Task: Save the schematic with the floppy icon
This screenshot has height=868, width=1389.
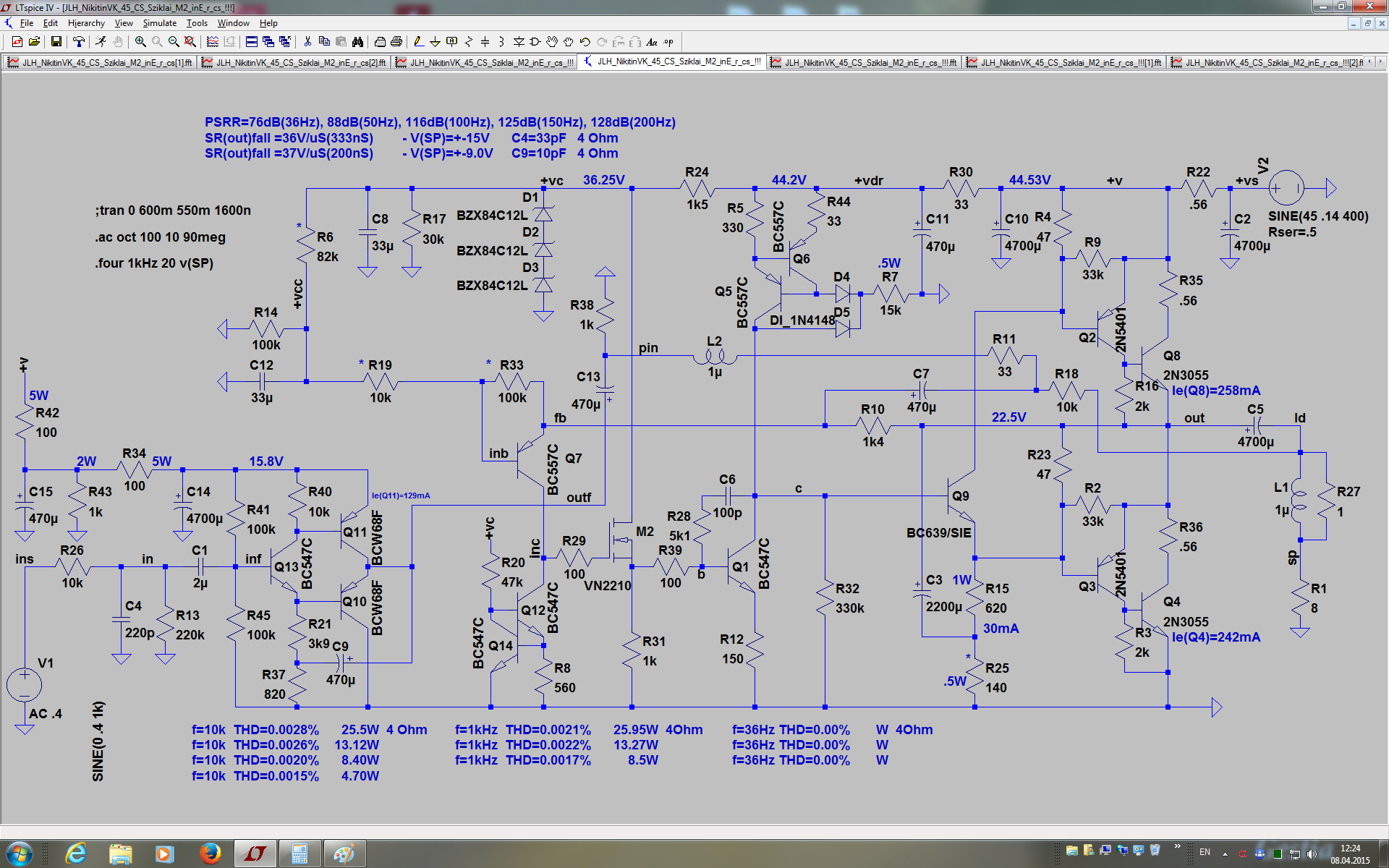Action: pos(56,42)
